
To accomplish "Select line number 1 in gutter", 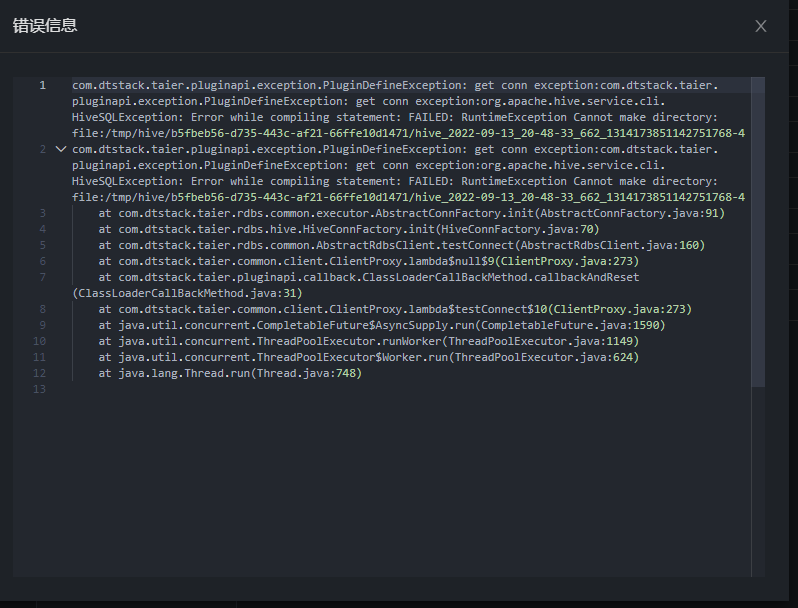I will [x=43, y=85].
